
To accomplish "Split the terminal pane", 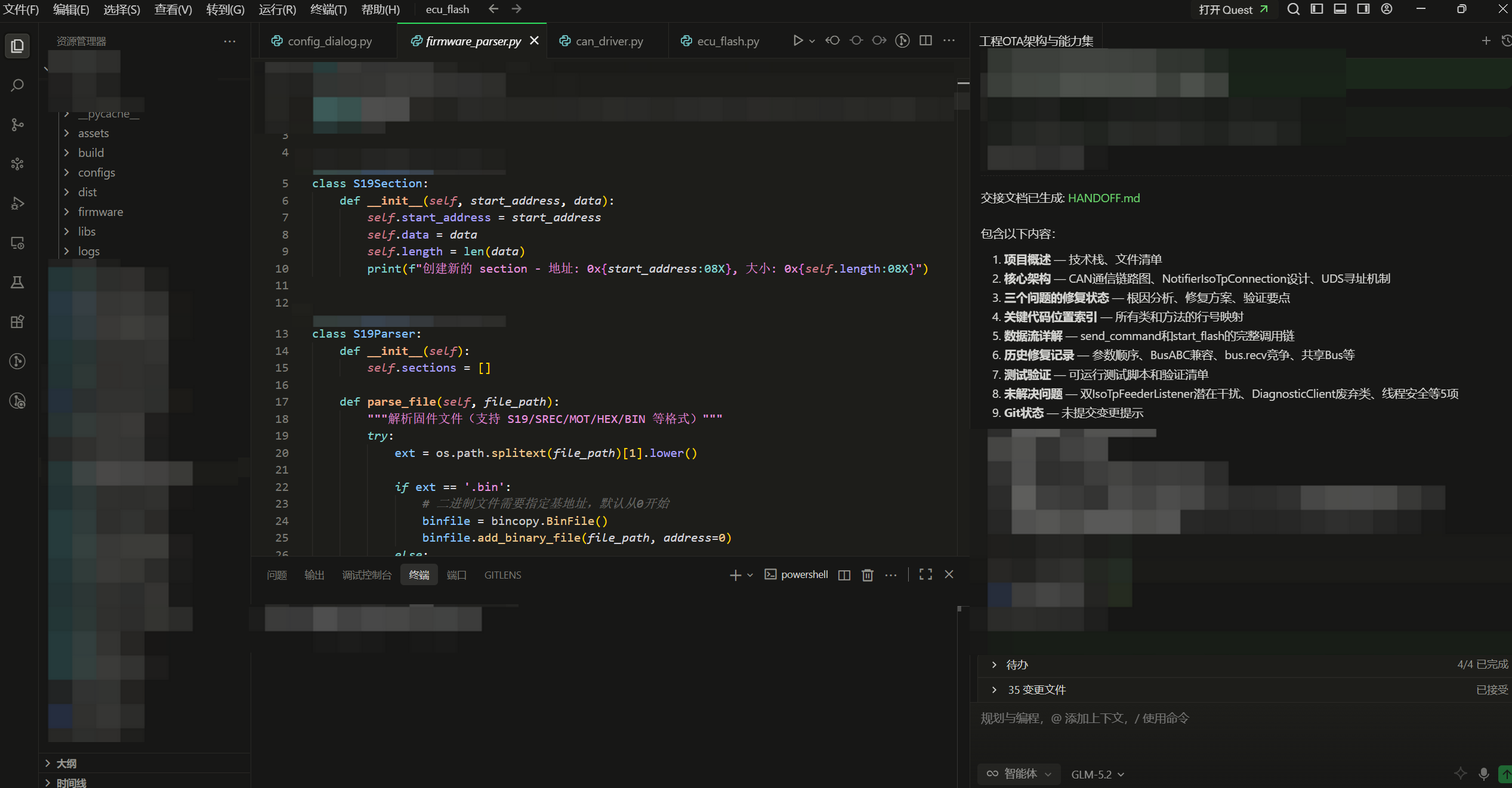I will pos(844,575).
